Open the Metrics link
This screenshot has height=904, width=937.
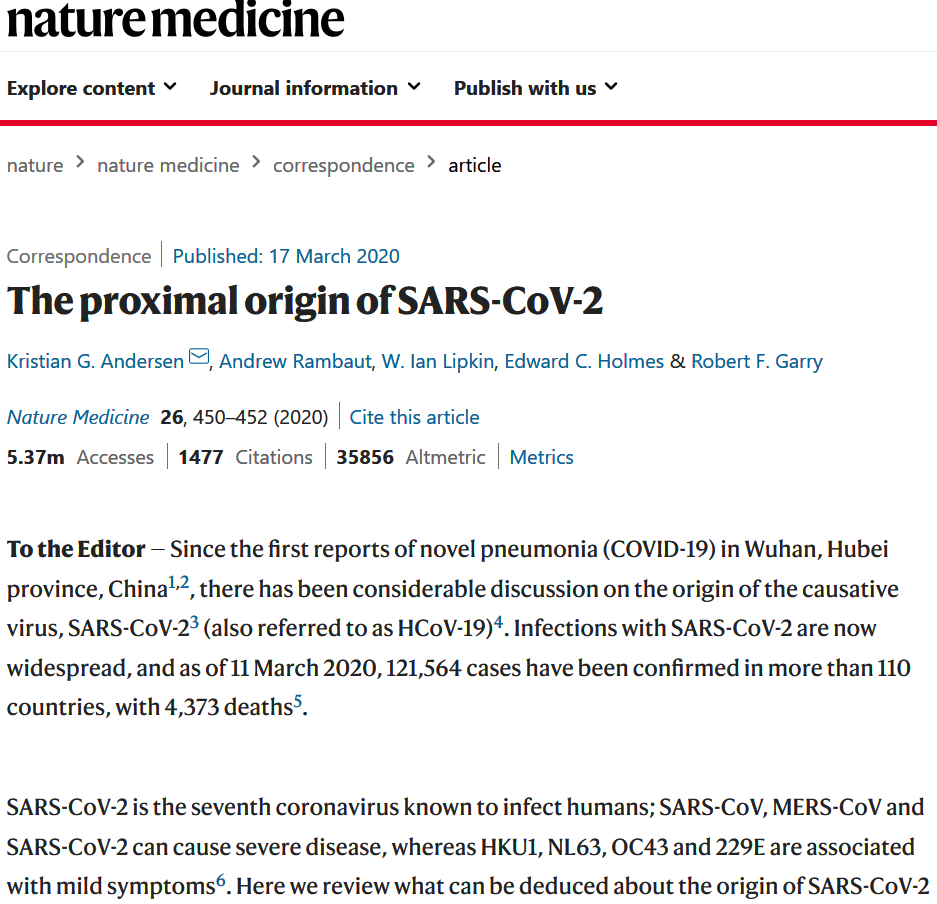[x=541, y=457]
